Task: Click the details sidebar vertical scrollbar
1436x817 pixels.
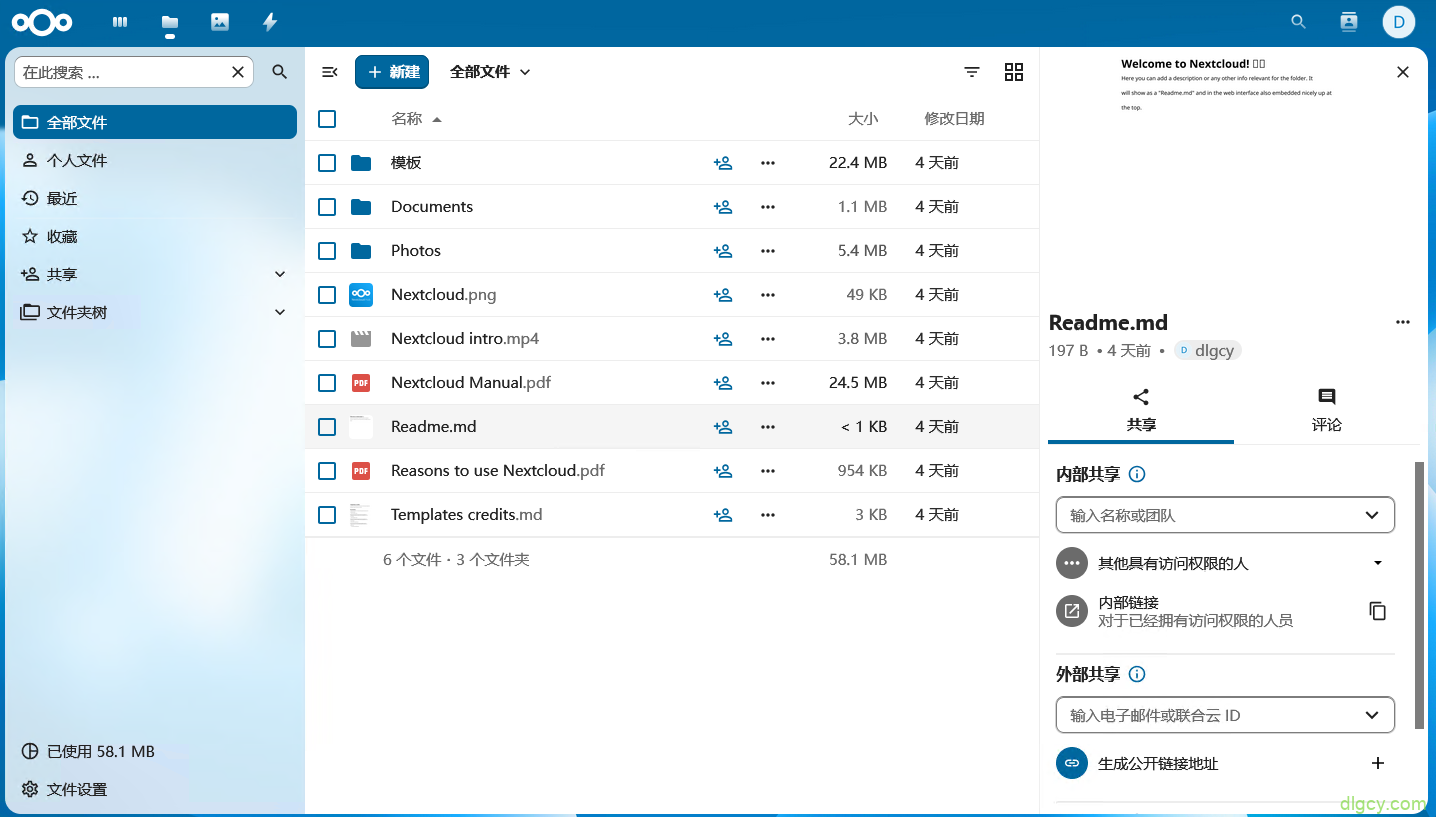Action: [x=1418, y=596]
